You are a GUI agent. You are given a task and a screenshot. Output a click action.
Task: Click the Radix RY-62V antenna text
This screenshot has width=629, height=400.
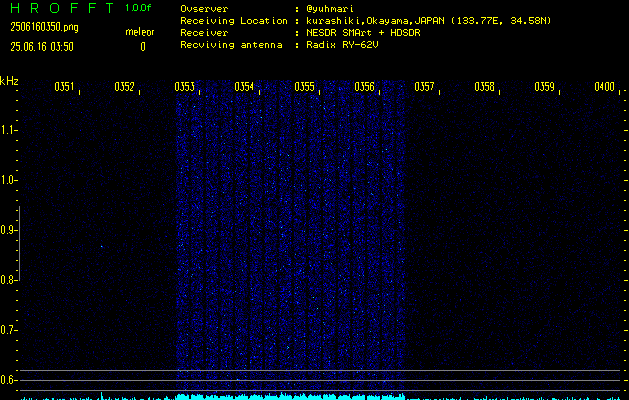(x=343, y=45)
